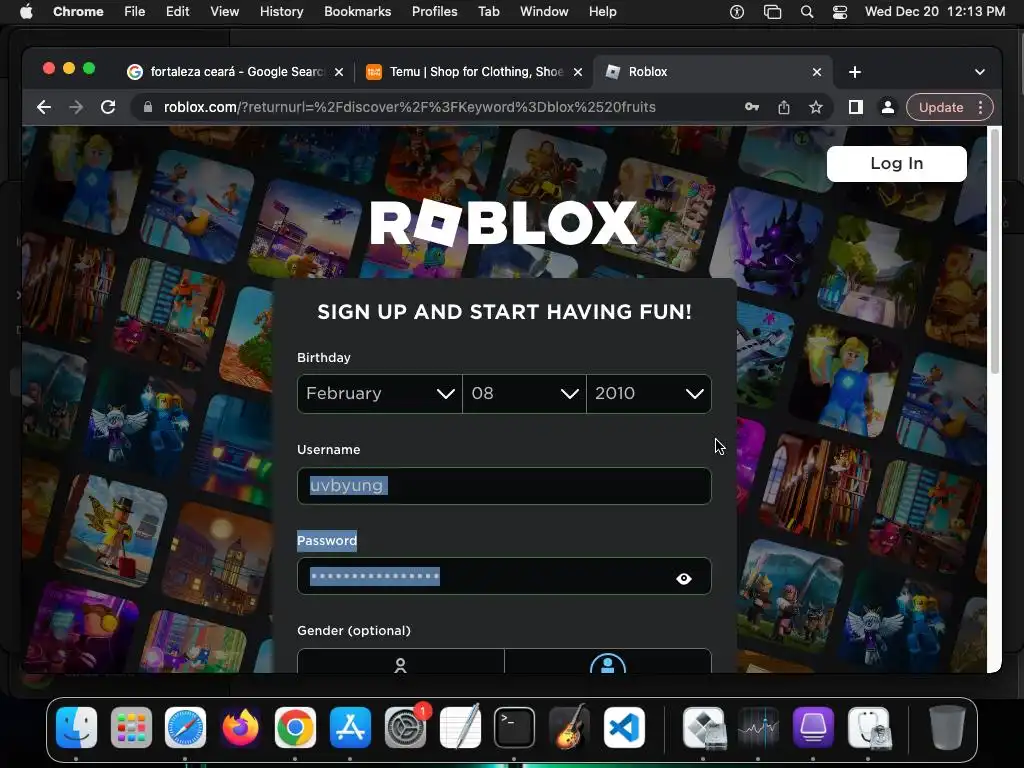The width and height of the screenshot is (1024, 768).
Task: Close the Temu tab
Action: coord(578,72)
